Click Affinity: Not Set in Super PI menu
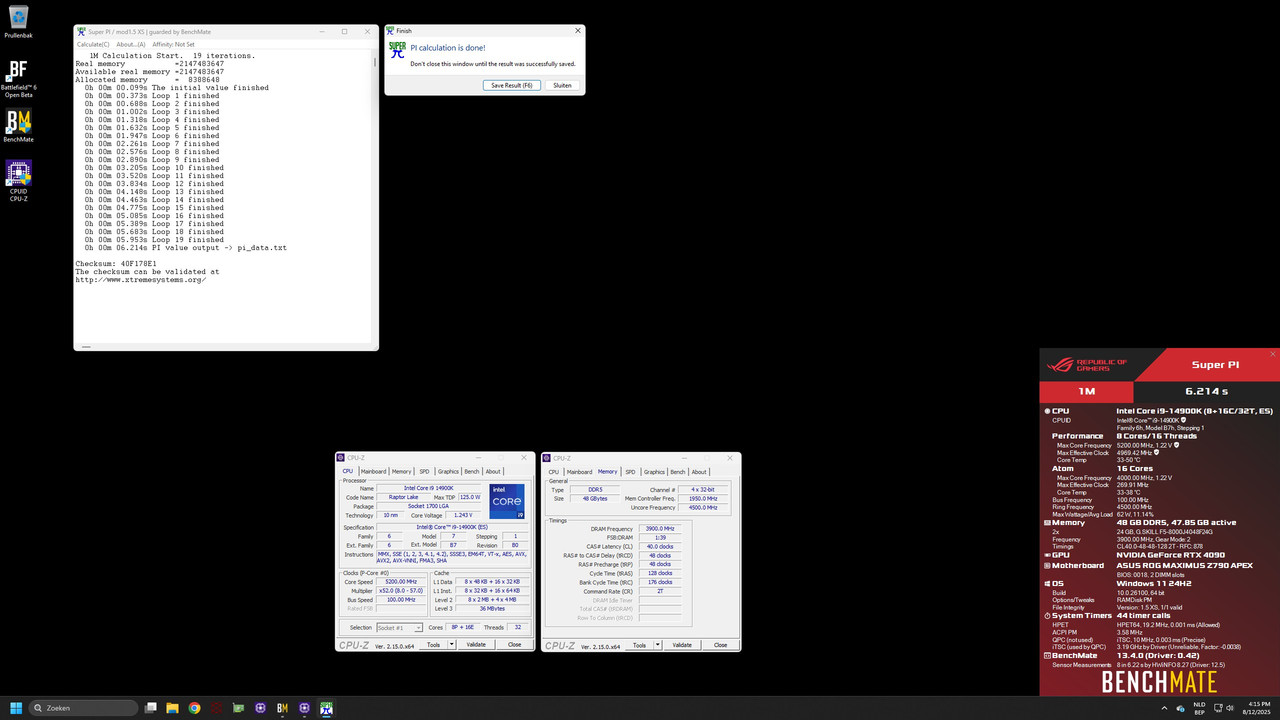 172,44
